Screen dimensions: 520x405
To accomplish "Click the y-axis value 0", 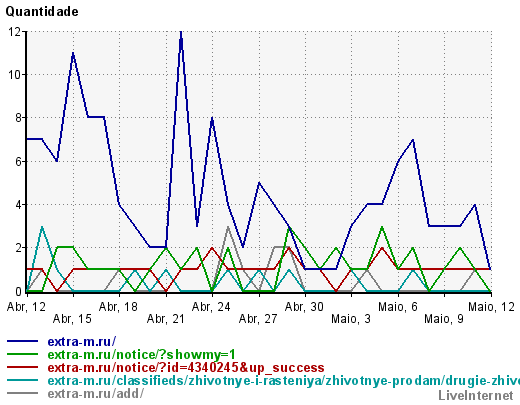I will point(18,291).
